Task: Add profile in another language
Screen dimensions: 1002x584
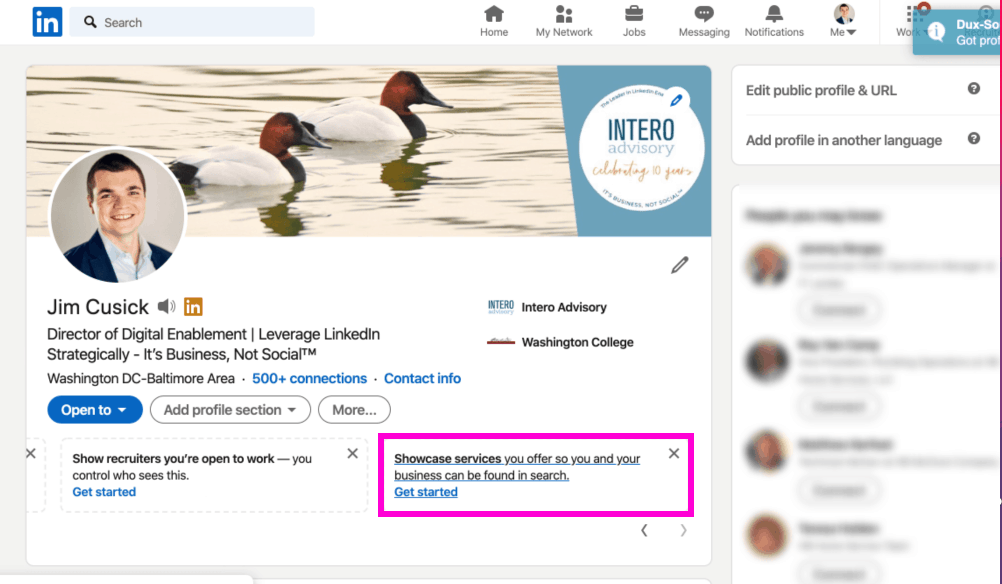Action: (x=844, y=141)
